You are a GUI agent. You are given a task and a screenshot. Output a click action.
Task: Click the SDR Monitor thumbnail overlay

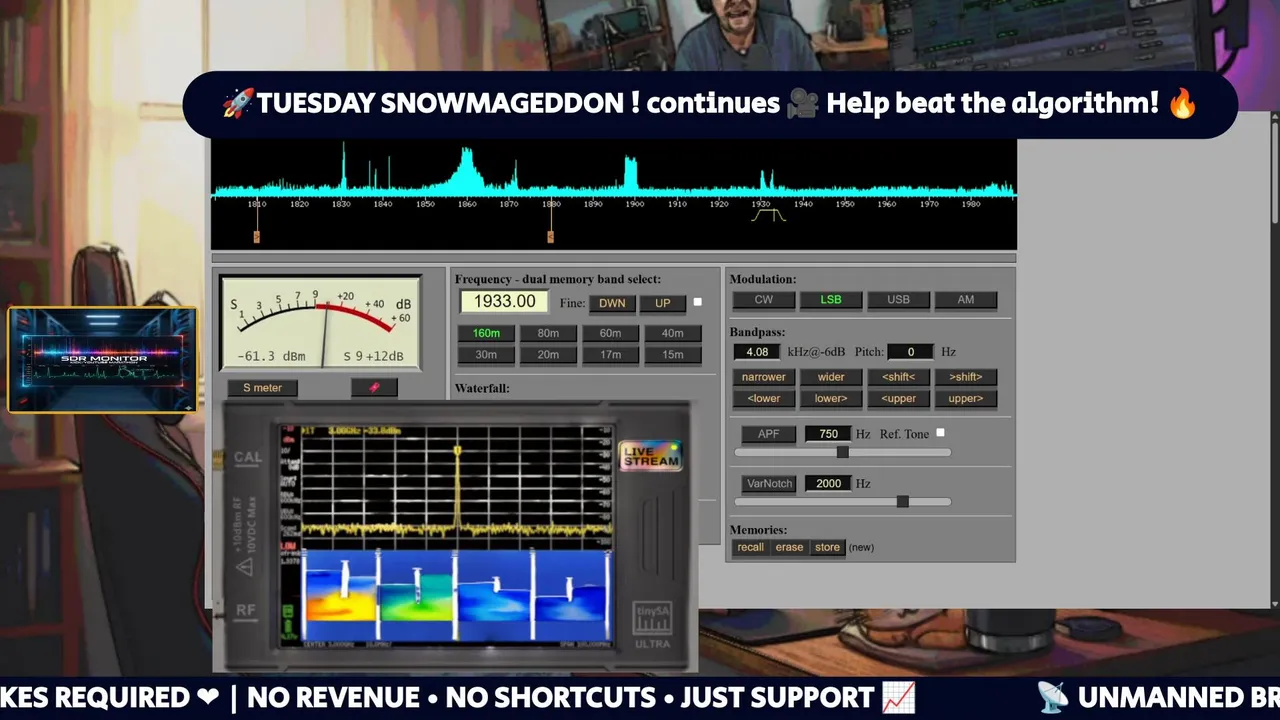pyautogui.click(x=102, y=360)
